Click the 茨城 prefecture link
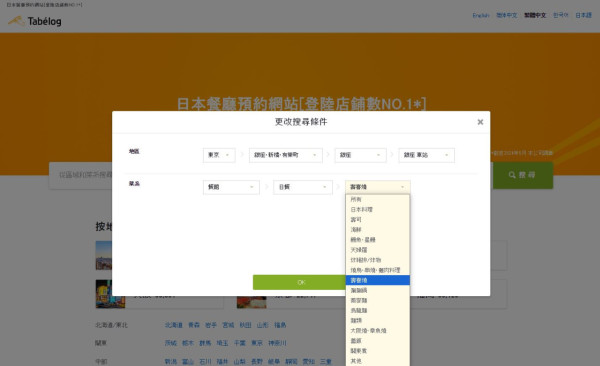Viewport: 600px width, 366px height. coord(171,343)
